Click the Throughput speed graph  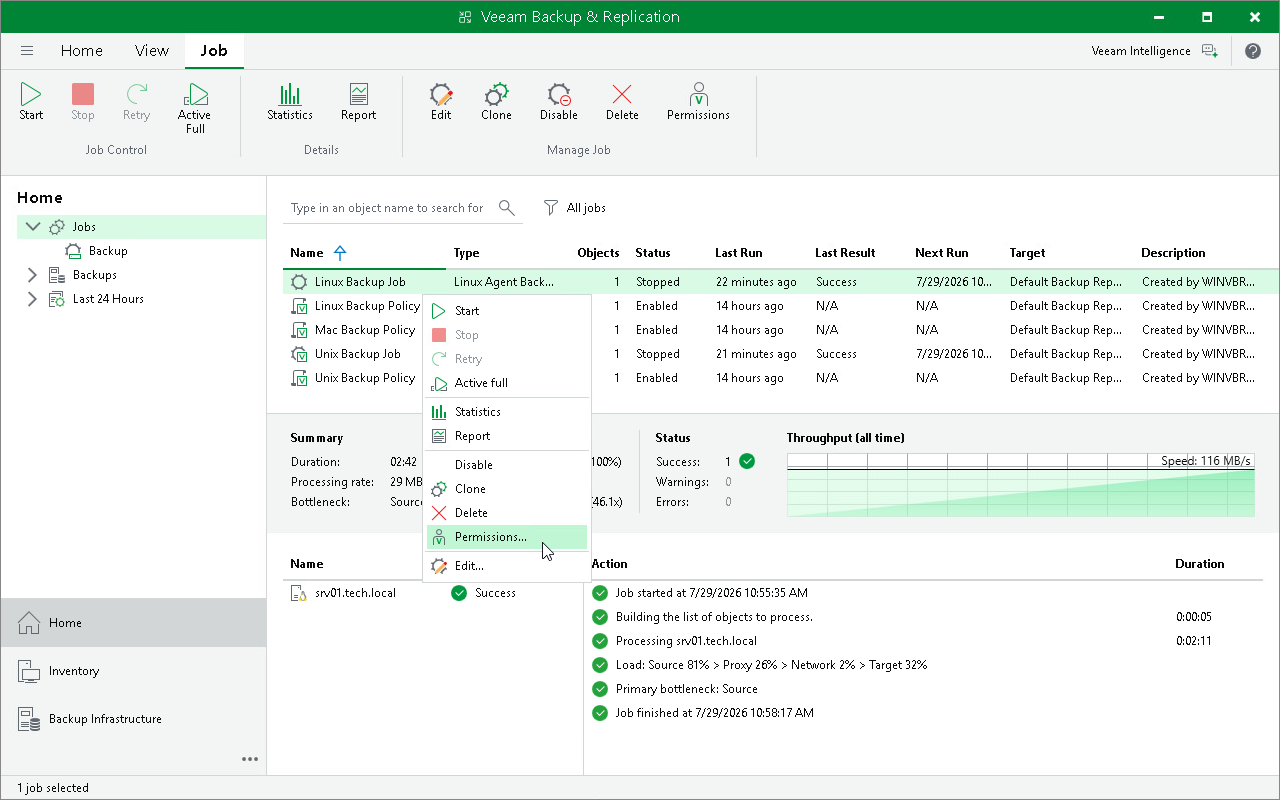(x=1021, y=485)
